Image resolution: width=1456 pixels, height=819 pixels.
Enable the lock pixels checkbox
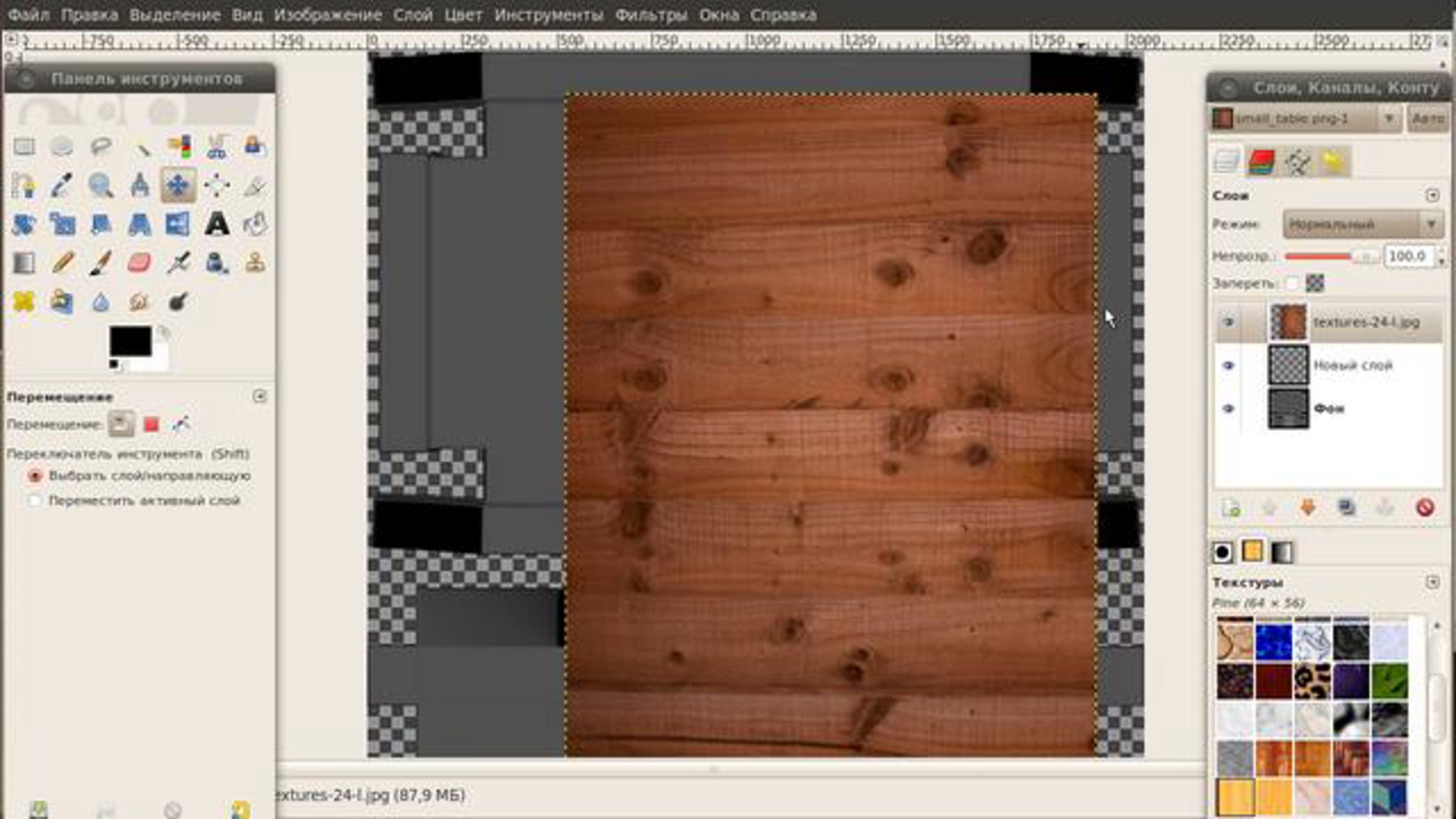[x=1292, y=283]
